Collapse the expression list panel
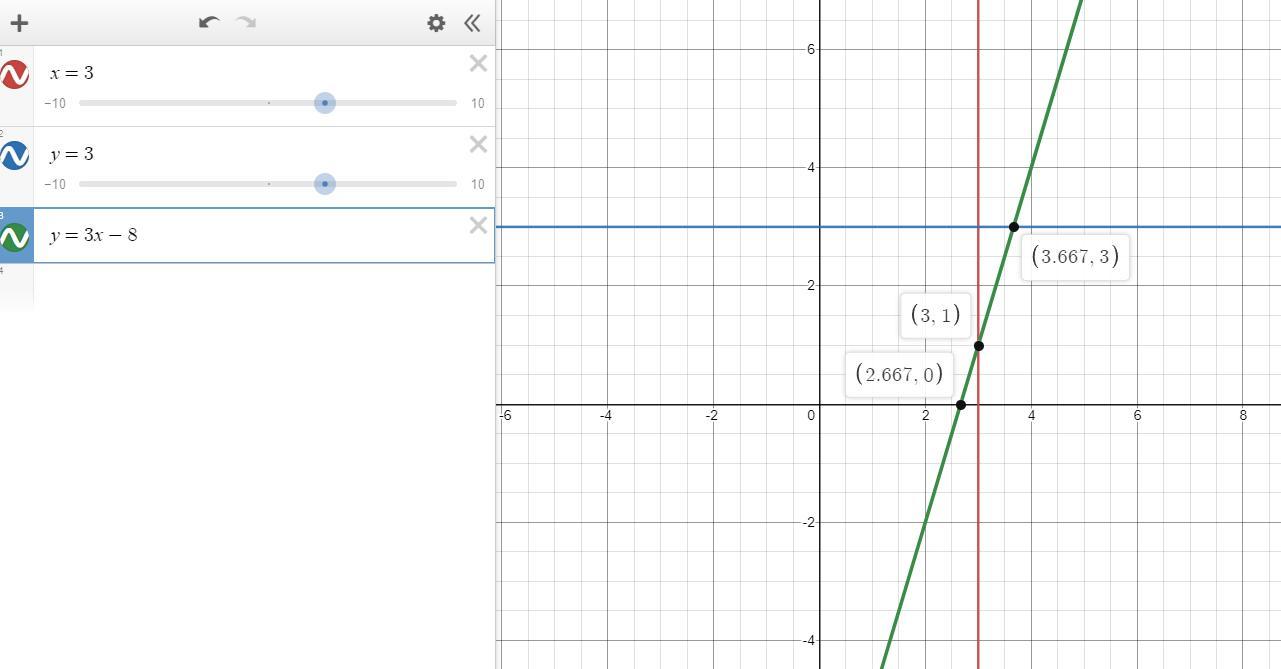Image resolution: width=1281 pixels, height=669 pixels. [473, 22]
